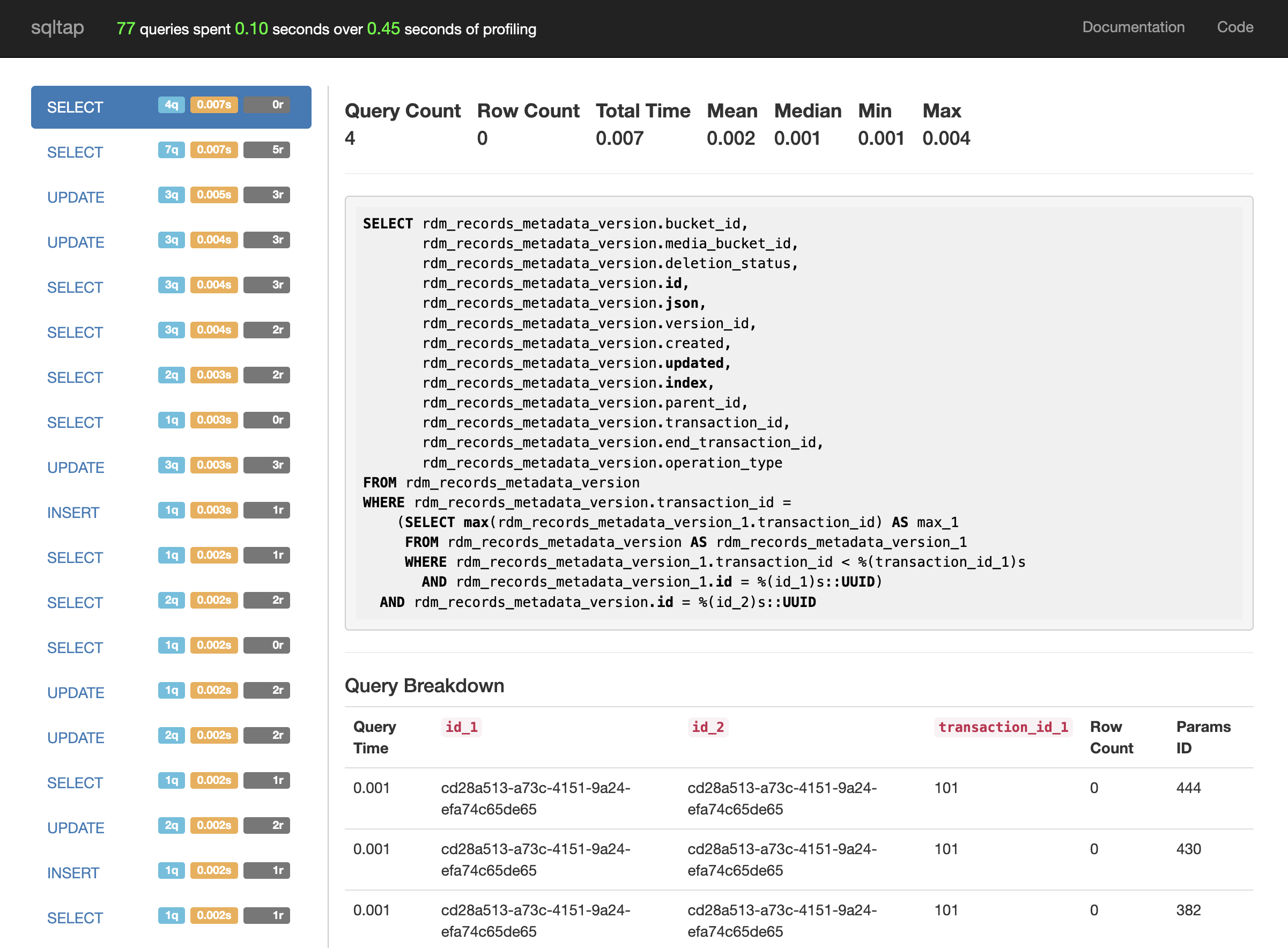The image size is (1288, 948).
Task: Open the SELECT query 1q 0.003s 0r
Action: 171,423
